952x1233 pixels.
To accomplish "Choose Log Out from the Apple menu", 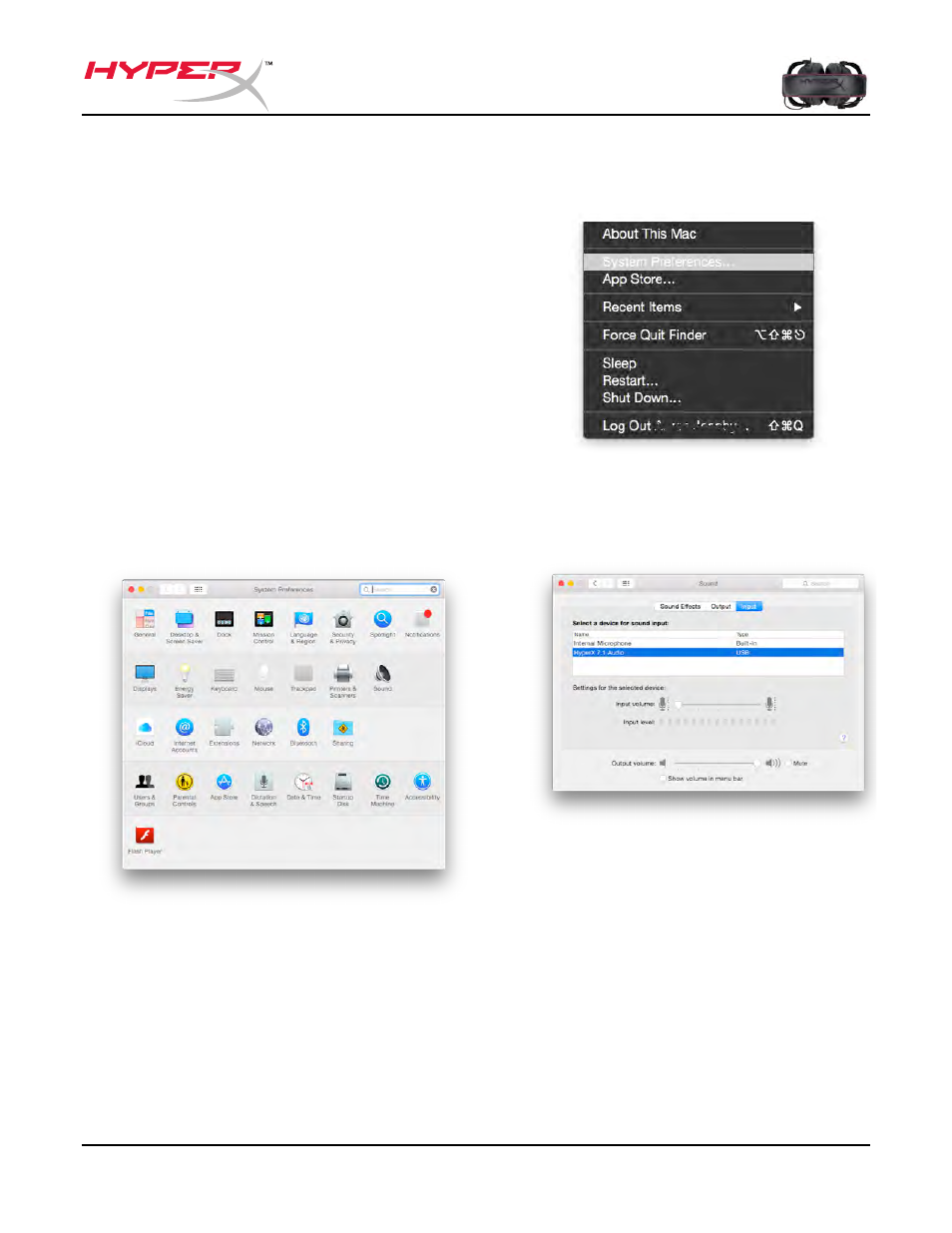I will 699,425.
